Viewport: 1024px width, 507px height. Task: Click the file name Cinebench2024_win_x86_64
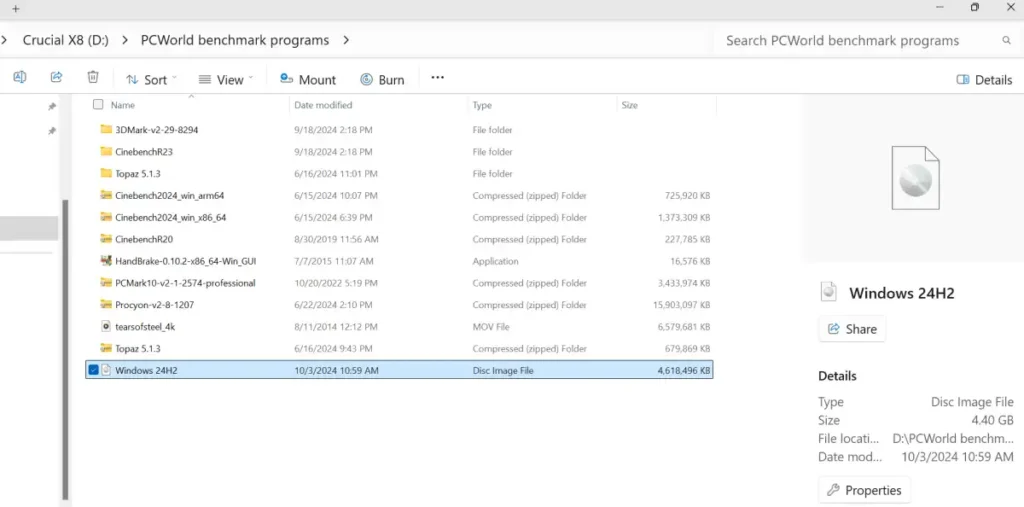(x=170, y=218)
